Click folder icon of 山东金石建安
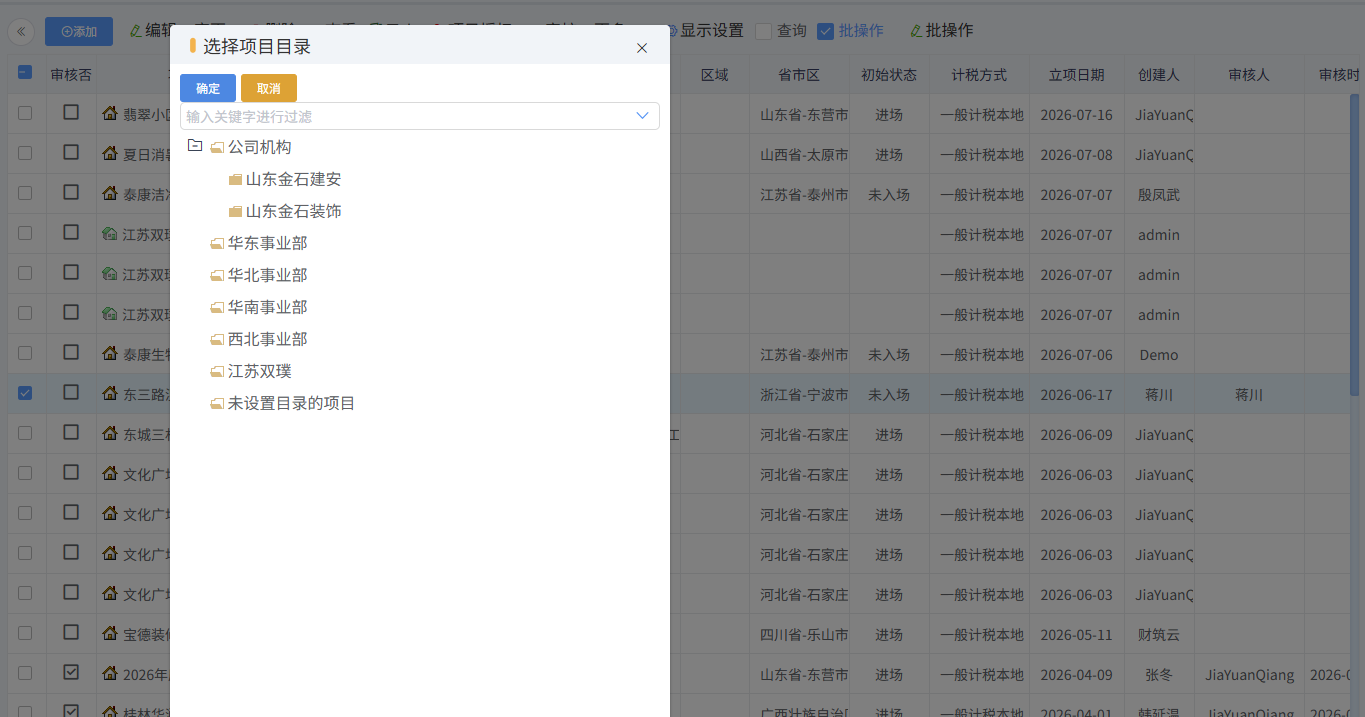 click(x=236, y=180)
